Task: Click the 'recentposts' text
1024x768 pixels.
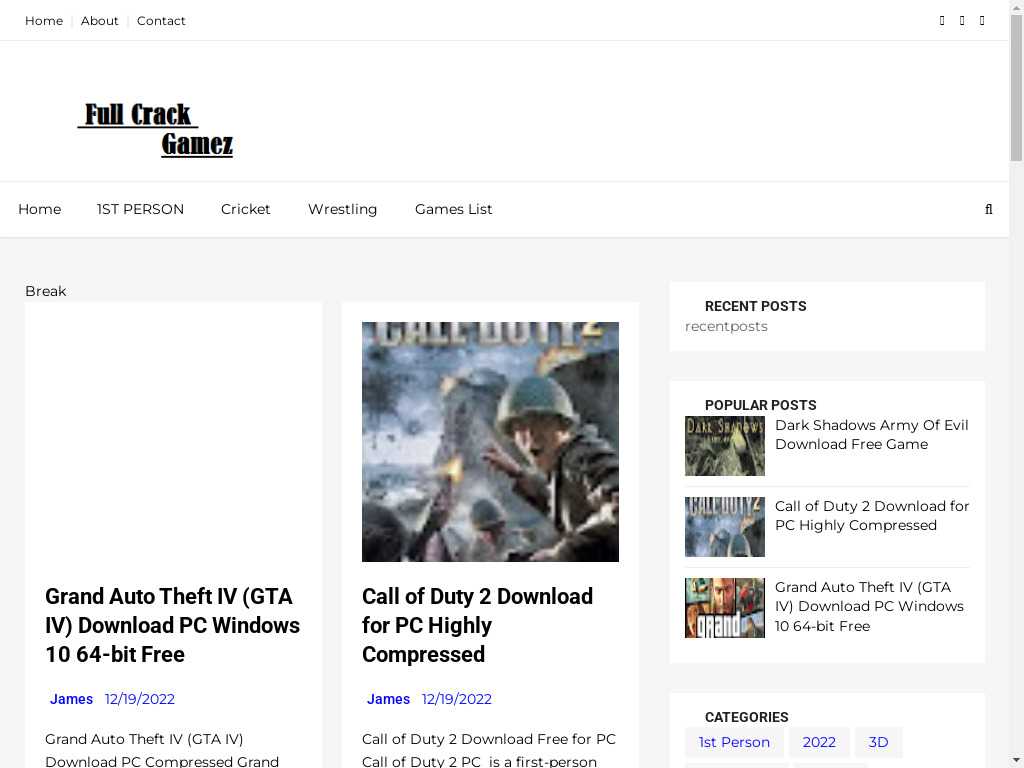Action: 726,327
